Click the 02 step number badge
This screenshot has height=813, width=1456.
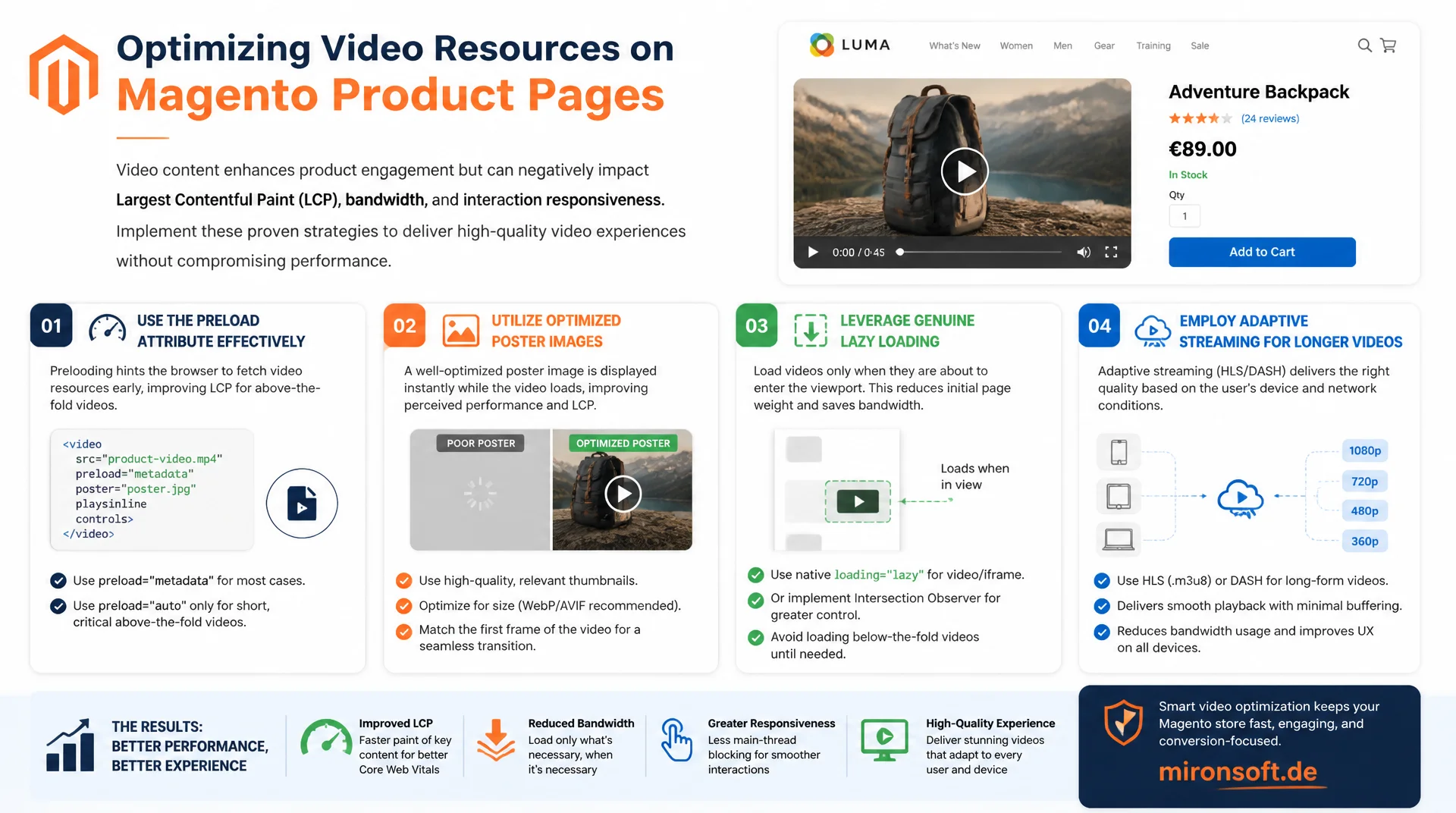pyautogui.click(x=405, y=325)
